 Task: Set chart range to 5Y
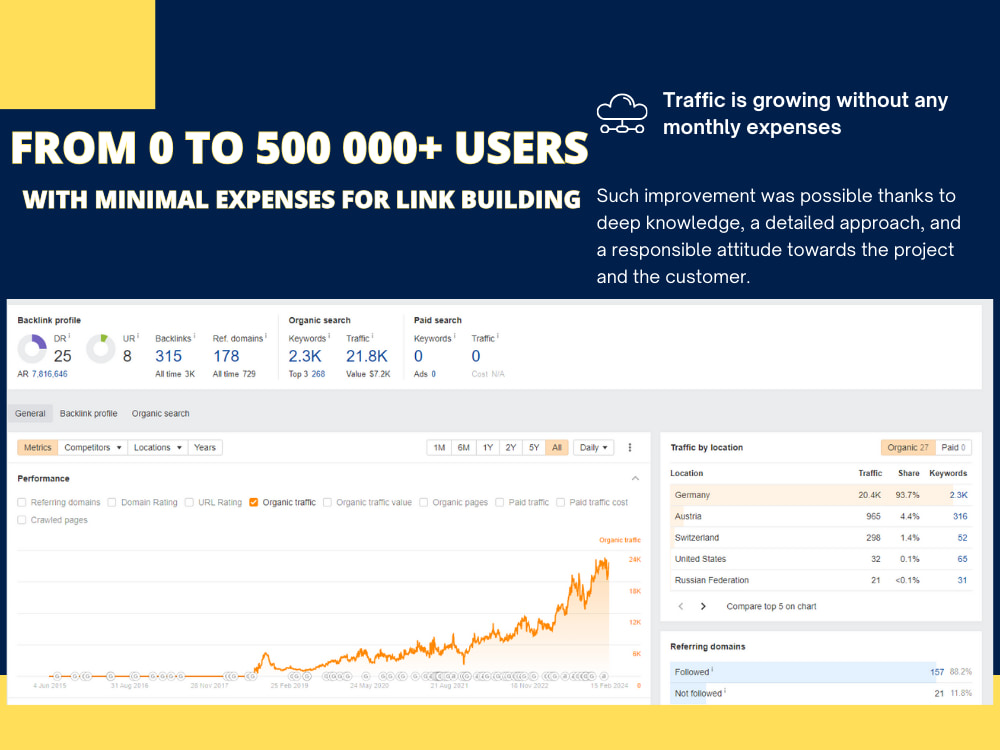[534, 448]
